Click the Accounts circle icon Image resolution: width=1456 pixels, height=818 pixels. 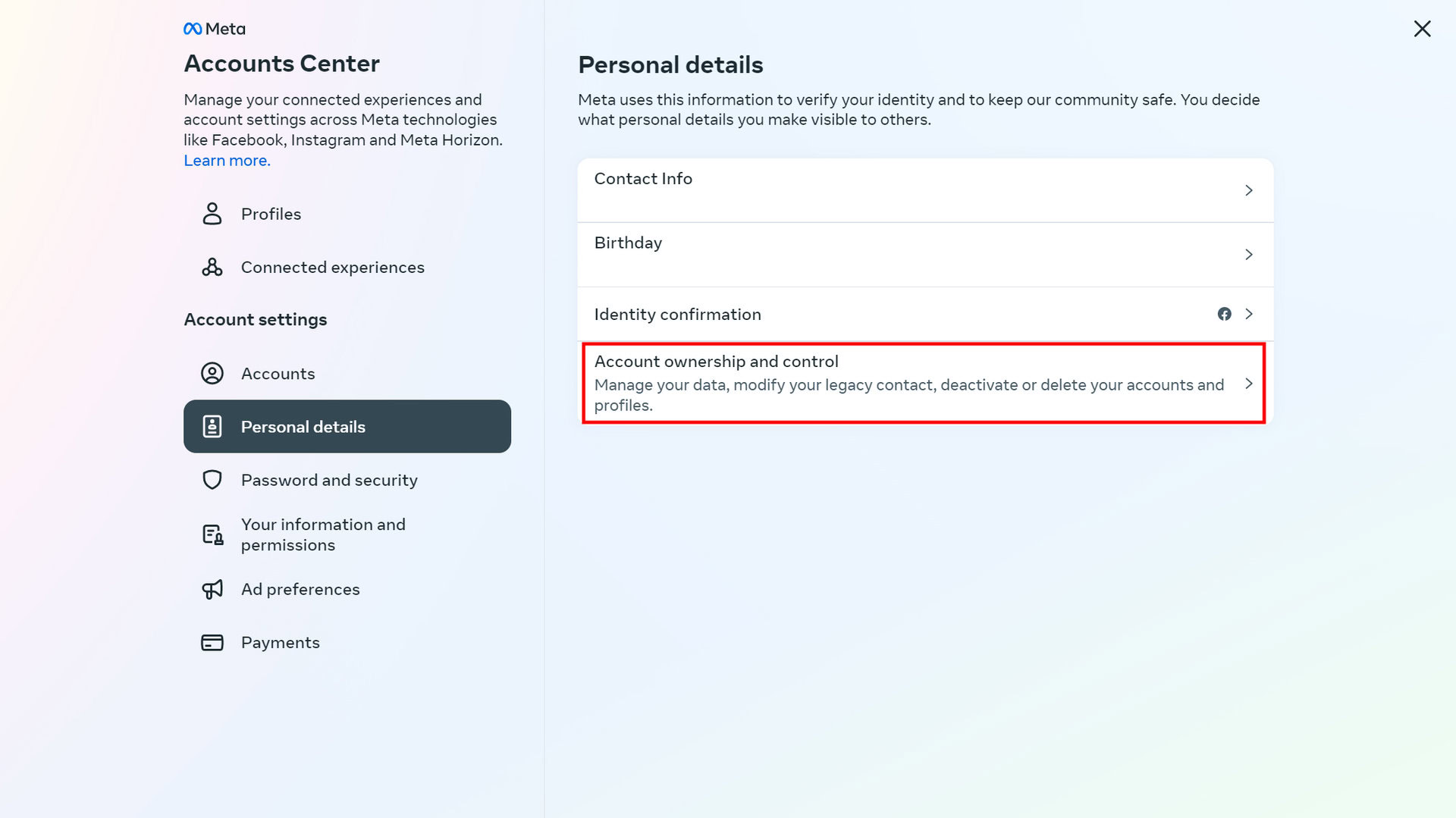212,374
